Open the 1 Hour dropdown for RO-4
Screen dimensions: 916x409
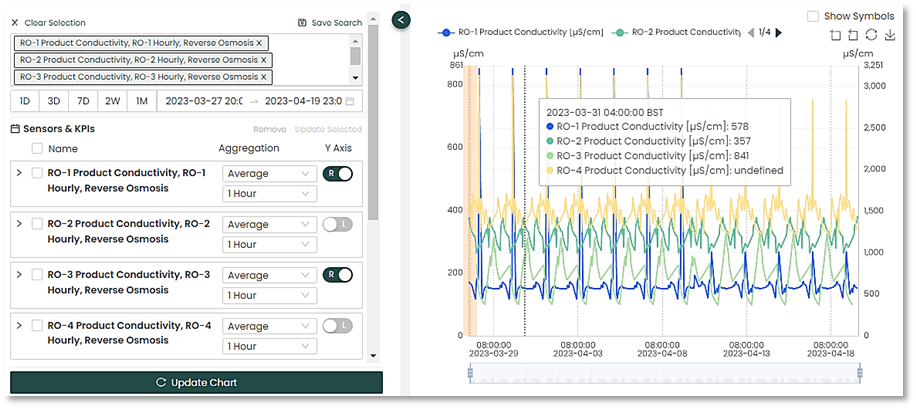pyautogui.click(x=269, y=346)
